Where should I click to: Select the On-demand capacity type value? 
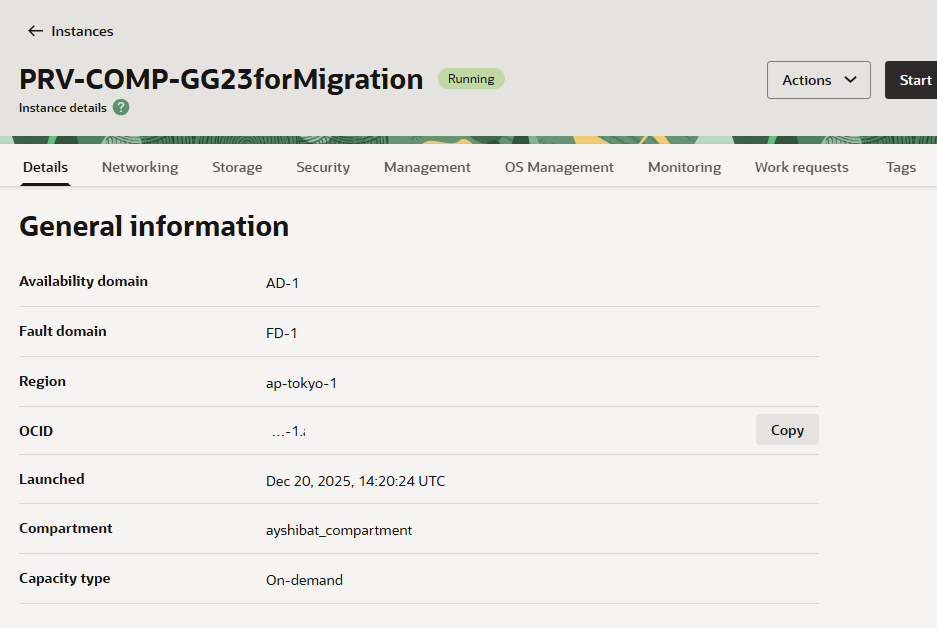(x=304, y=580)
